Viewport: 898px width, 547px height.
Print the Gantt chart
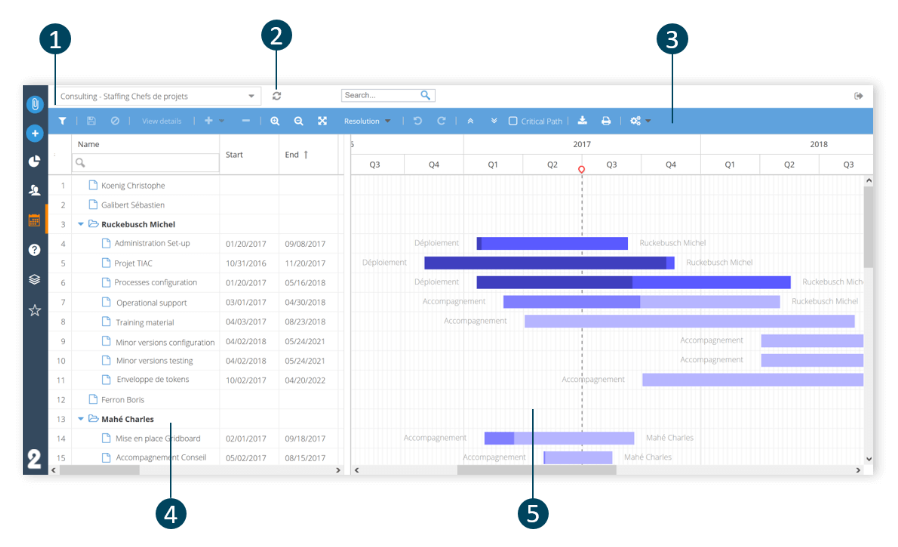(606, 121)
